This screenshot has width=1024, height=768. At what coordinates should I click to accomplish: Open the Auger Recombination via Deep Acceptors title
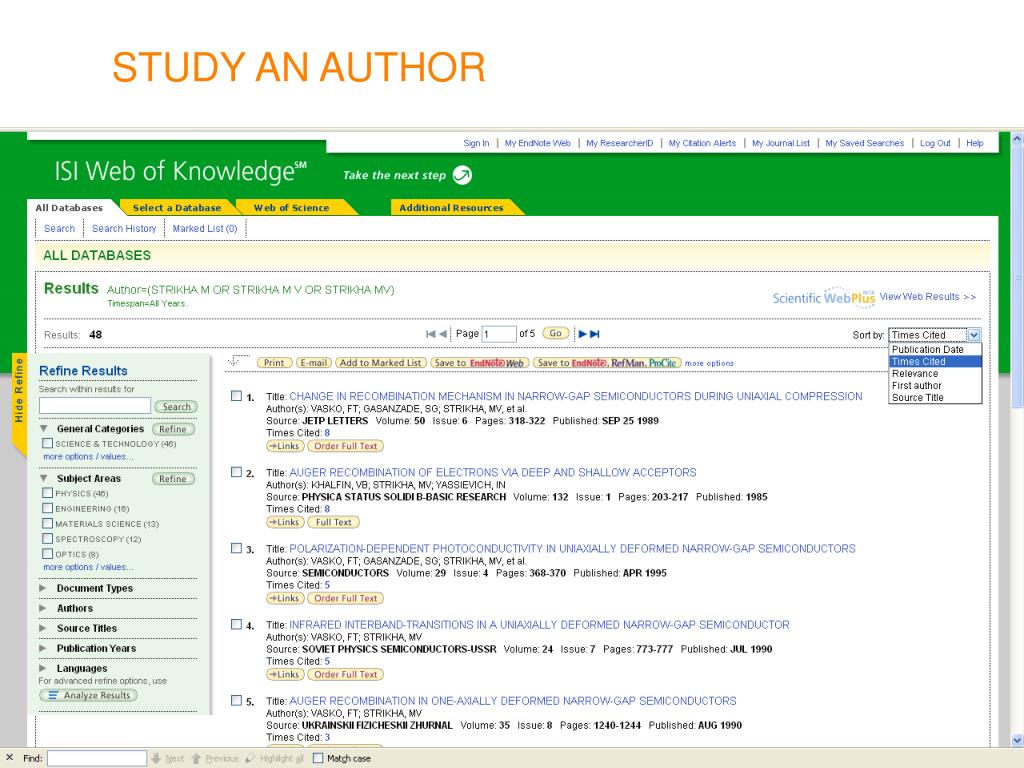coord(492,472)
